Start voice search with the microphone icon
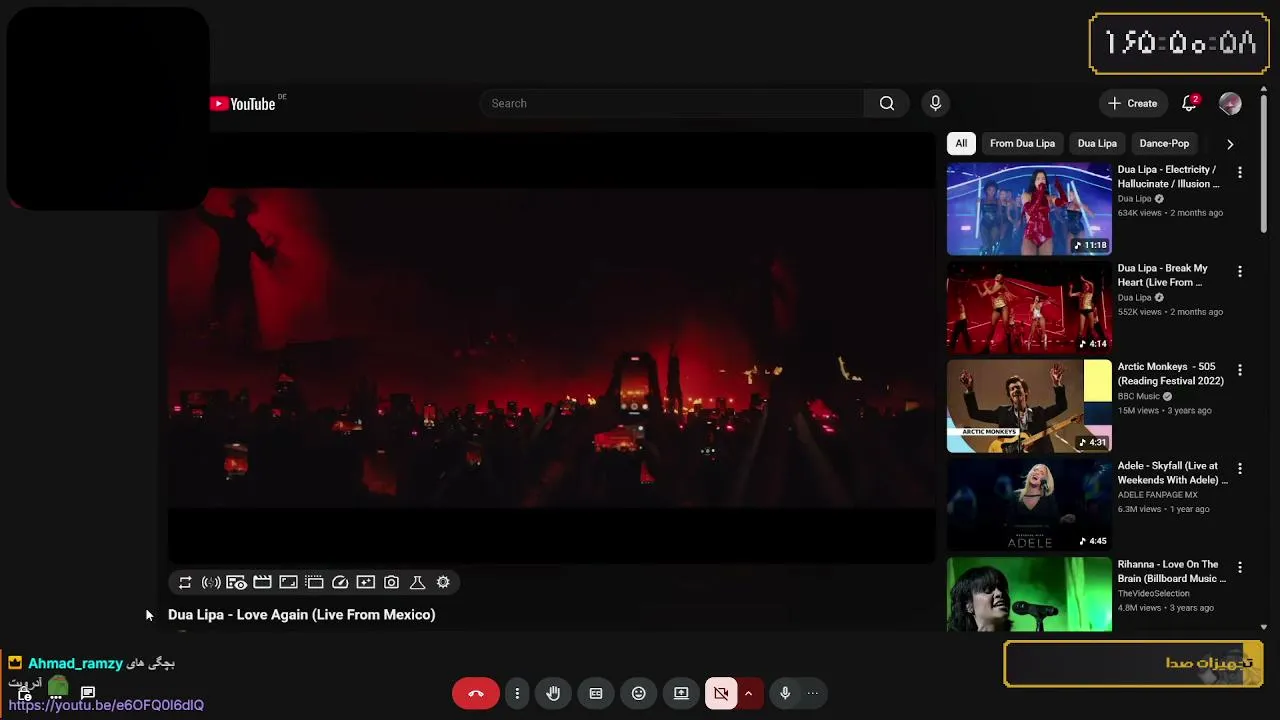1280x720 pixels. [936, 103]
